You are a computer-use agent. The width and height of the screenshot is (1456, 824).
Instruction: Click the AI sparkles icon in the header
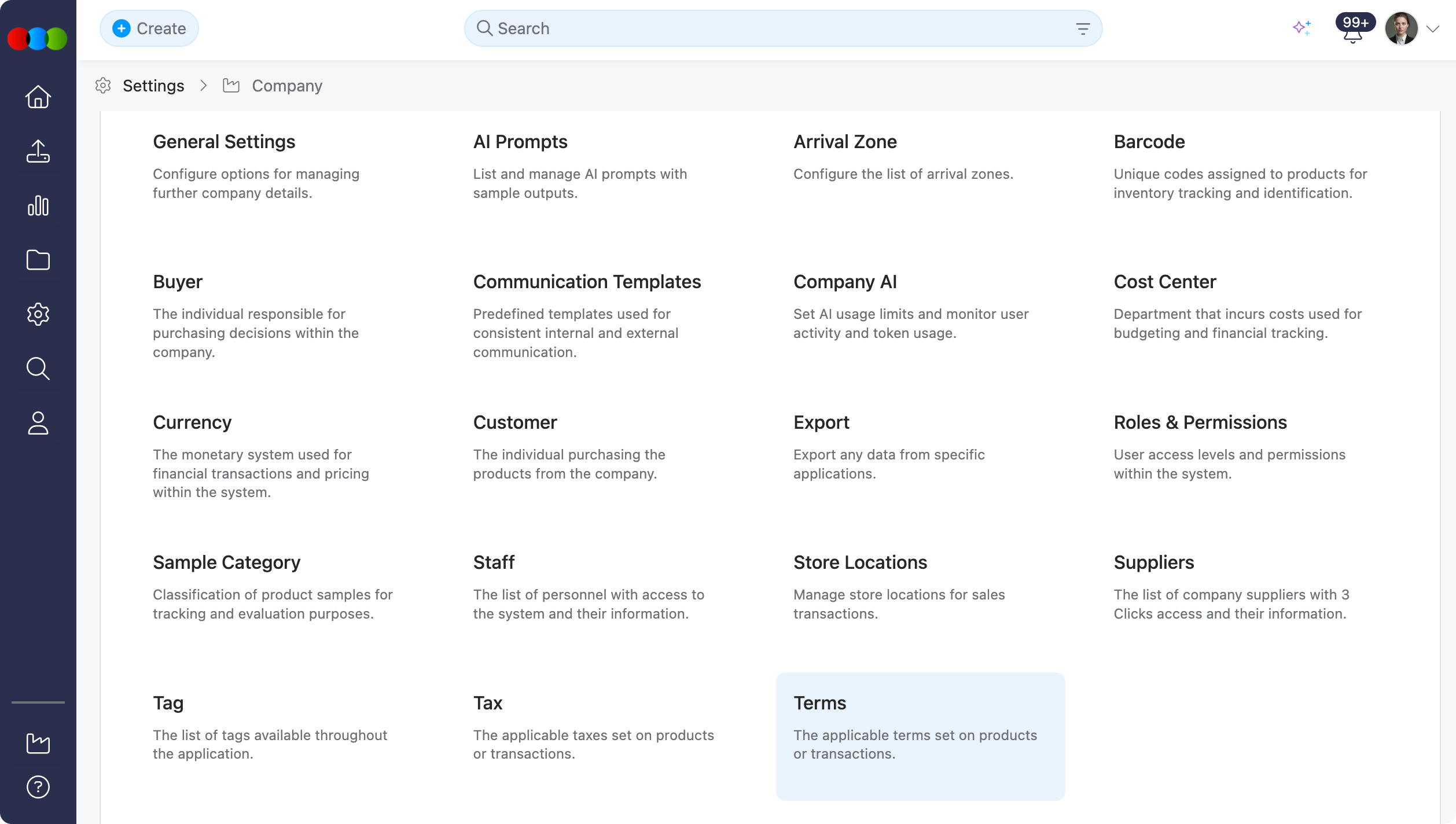(x=1303, y=28)
